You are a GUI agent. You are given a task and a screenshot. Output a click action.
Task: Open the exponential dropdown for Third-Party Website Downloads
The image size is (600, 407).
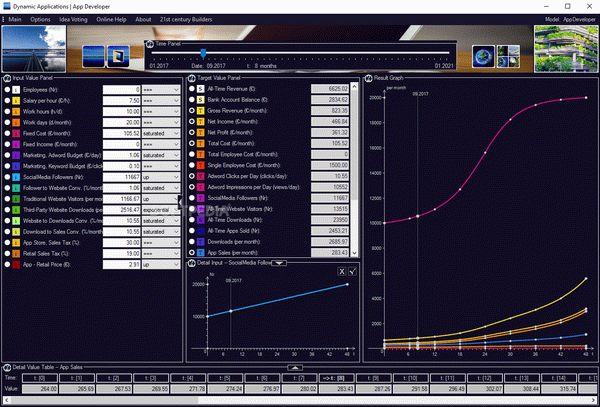coord(161,210)
